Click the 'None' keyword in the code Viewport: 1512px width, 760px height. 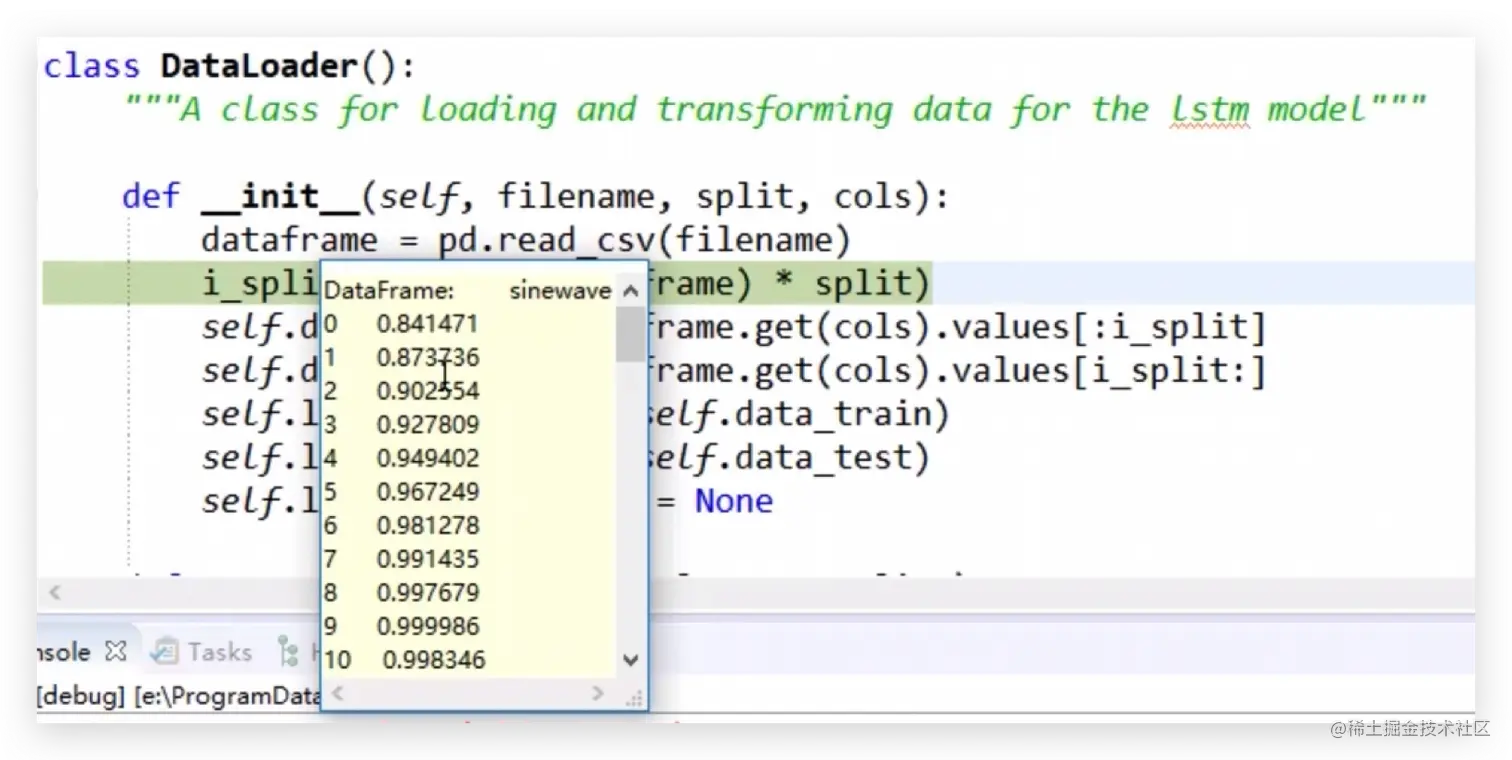(x=734, y=501)
